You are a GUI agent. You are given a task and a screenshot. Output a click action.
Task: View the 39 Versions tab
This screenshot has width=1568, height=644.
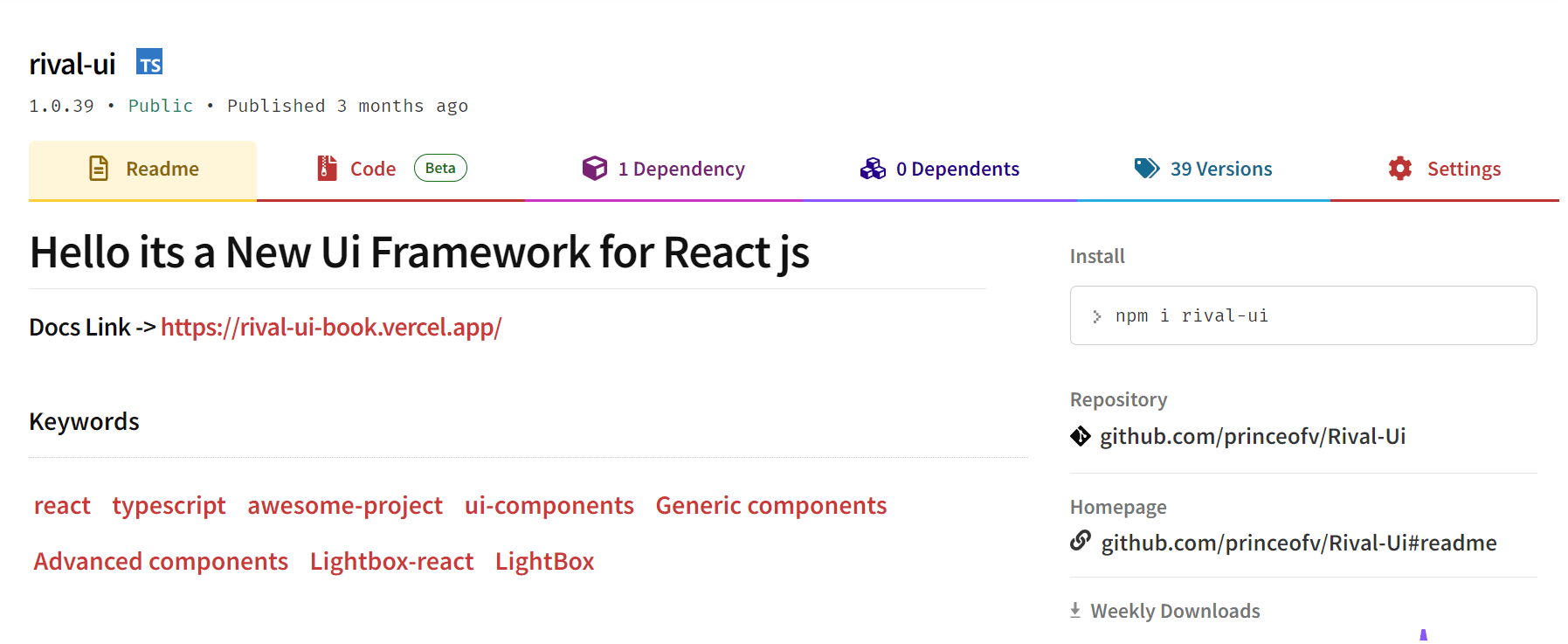click(1204, 170)
